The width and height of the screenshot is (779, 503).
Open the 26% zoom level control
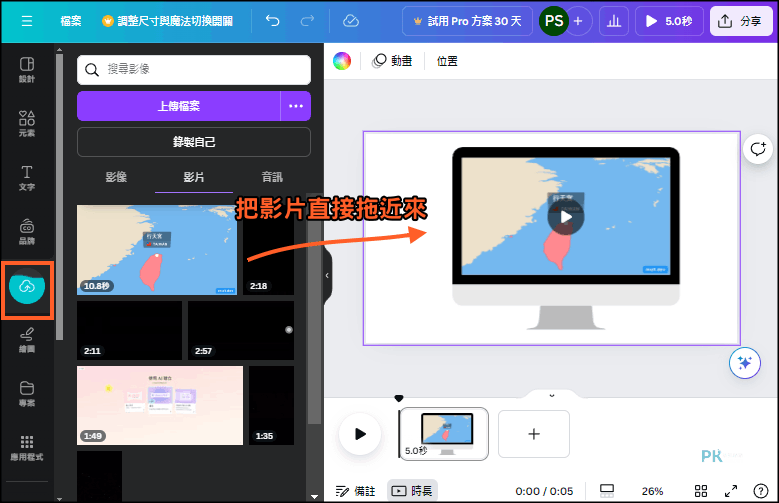coord(652,491)
